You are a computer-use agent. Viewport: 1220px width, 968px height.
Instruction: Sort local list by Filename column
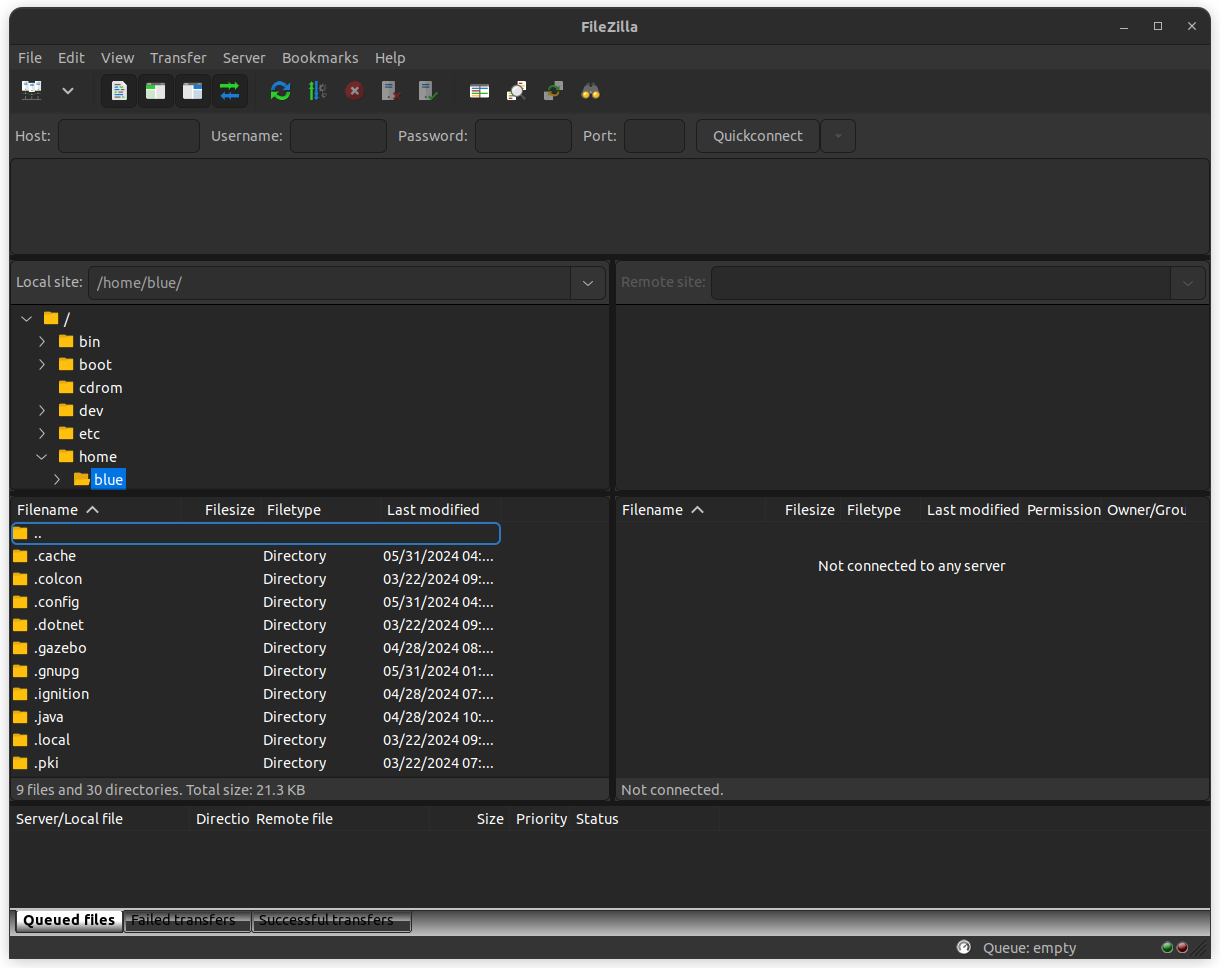pos(96,510)
